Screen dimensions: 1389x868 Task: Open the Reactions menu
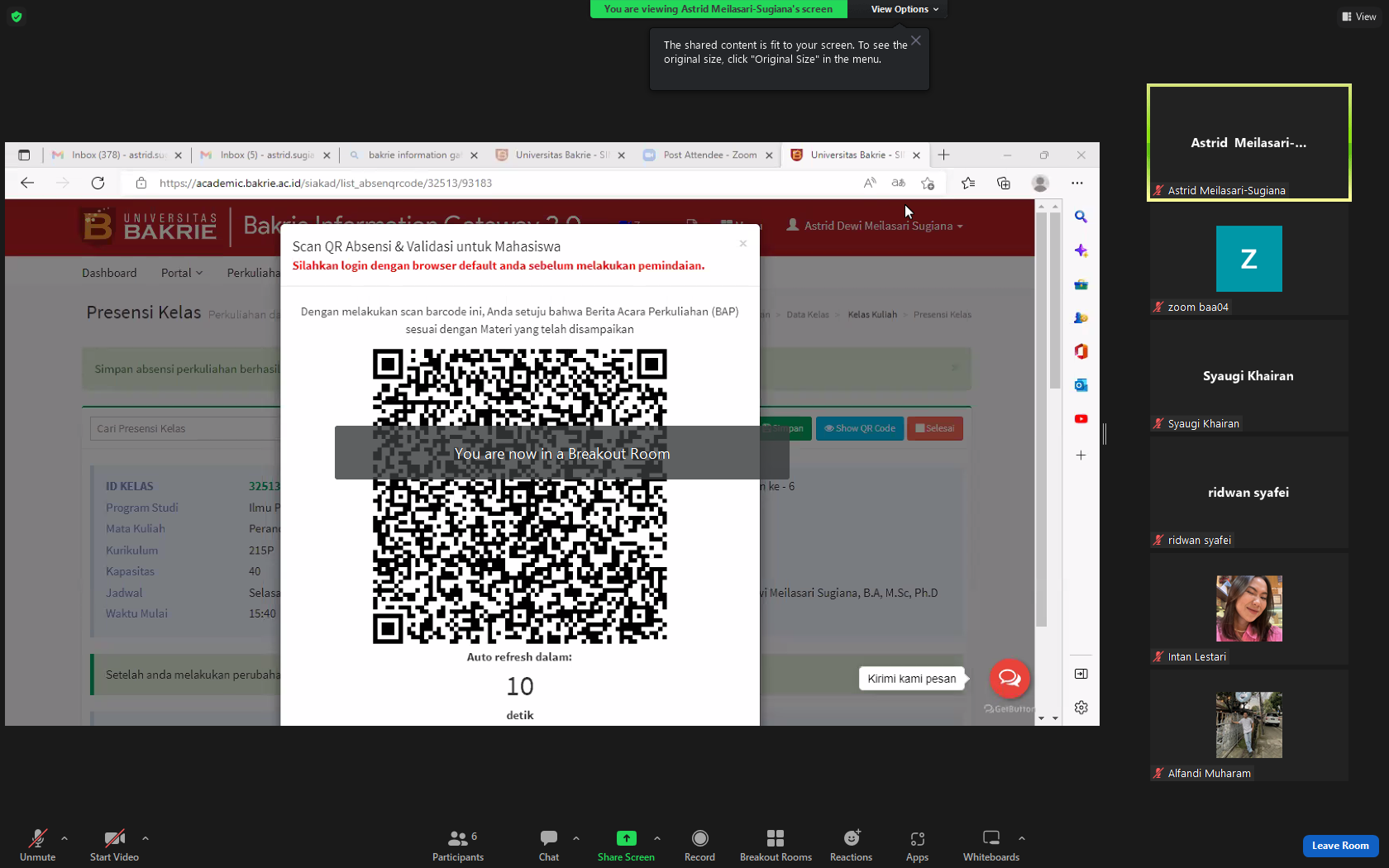coord(851,845)
